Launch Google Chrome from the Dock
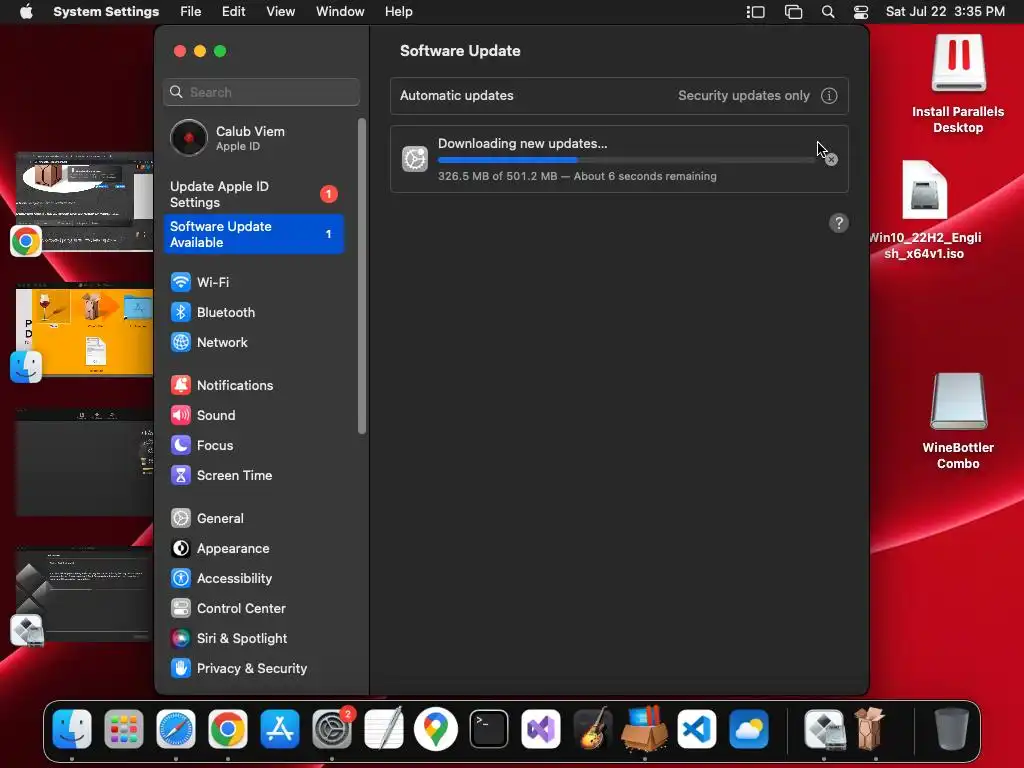This screenshot has width=1024, height=768. 227,729
